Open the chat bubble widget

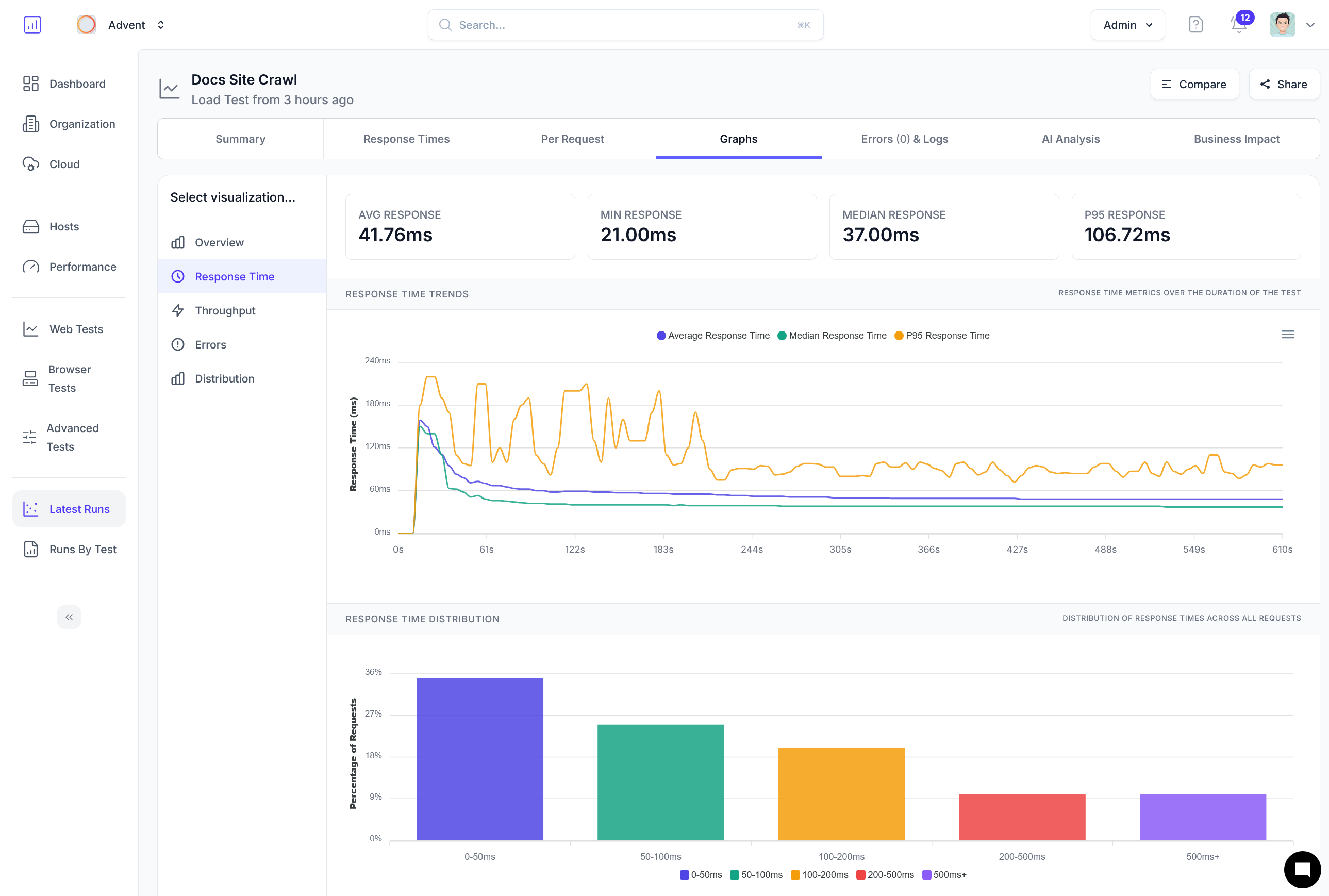pyautogui.click(x=1302, y=870)
